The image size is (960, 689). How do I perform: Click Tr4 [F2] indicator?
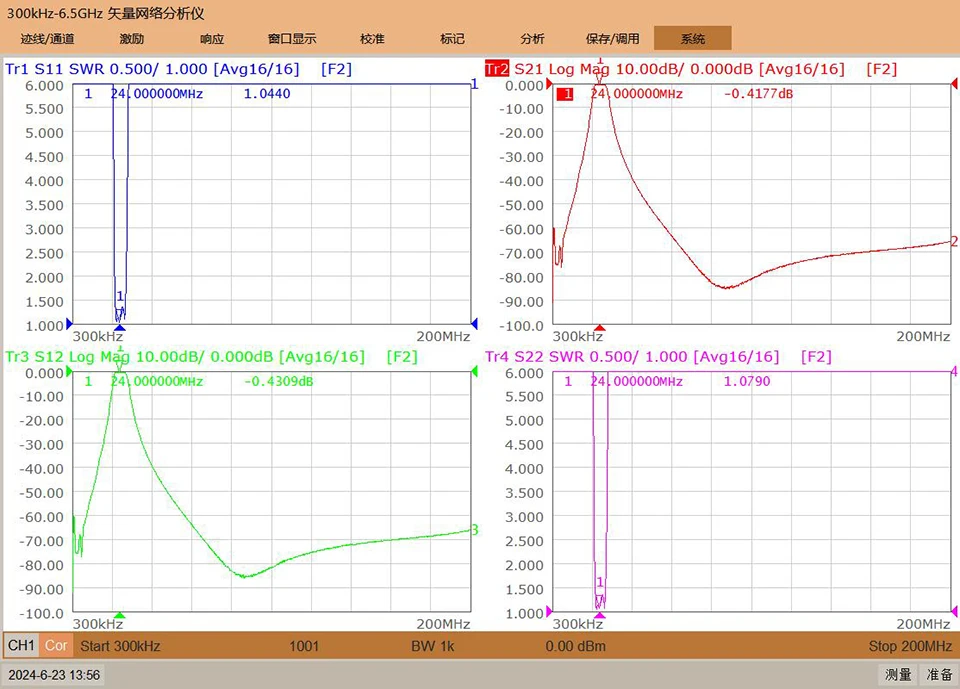click(x=816, y=356)
